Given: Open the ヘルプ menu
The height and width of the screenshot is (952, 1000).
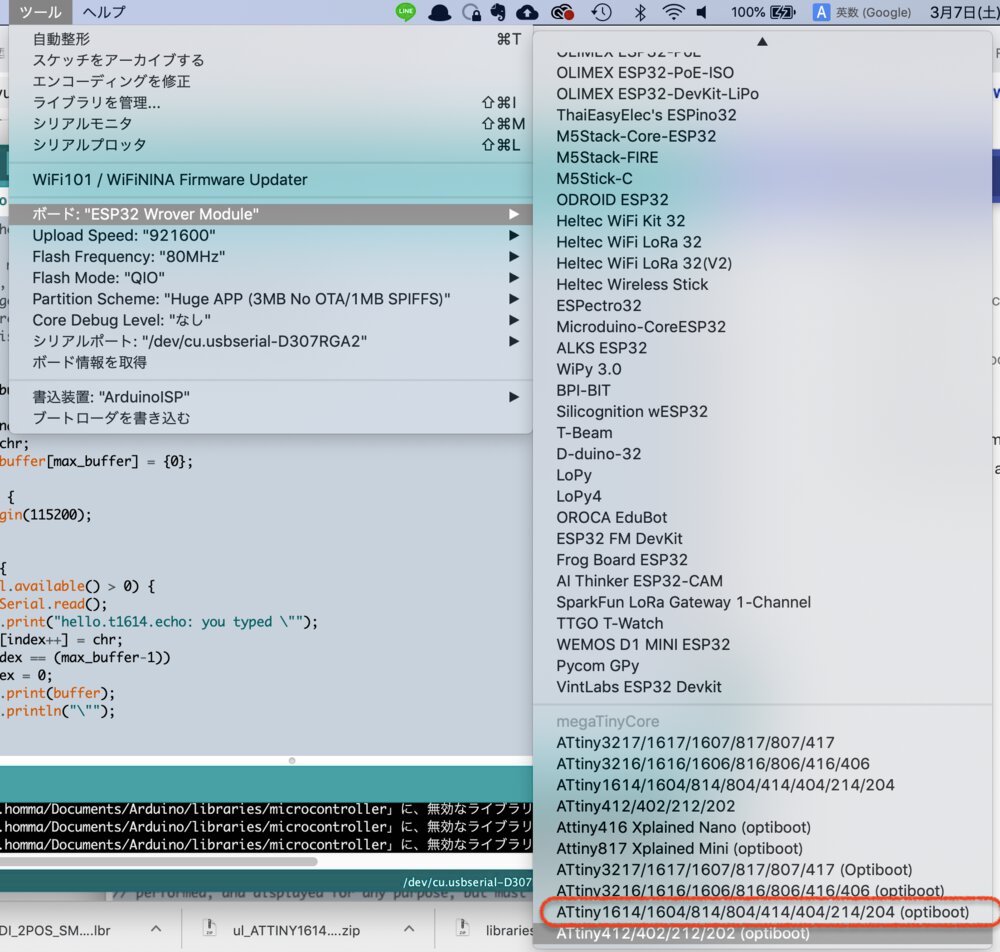Looking at the screenshot, I should coord(104,12).
